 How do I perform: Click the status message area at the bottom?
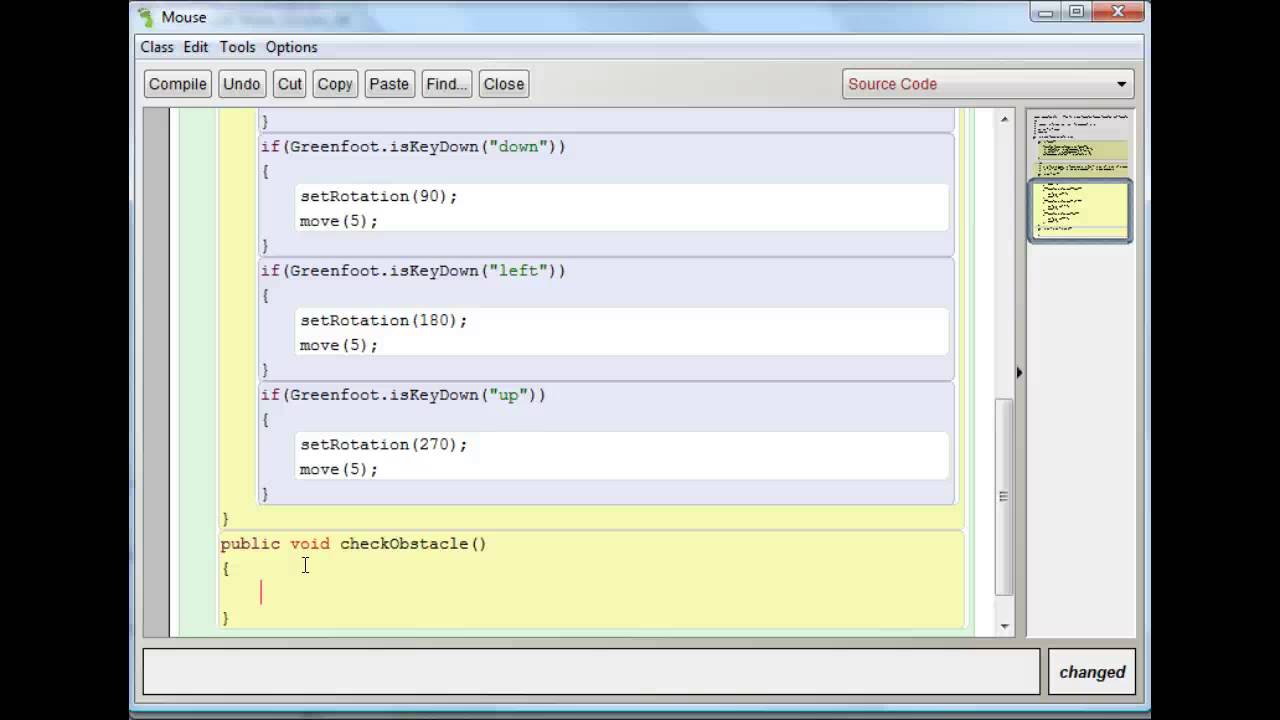pyautogui.click(x=591, y=672)
